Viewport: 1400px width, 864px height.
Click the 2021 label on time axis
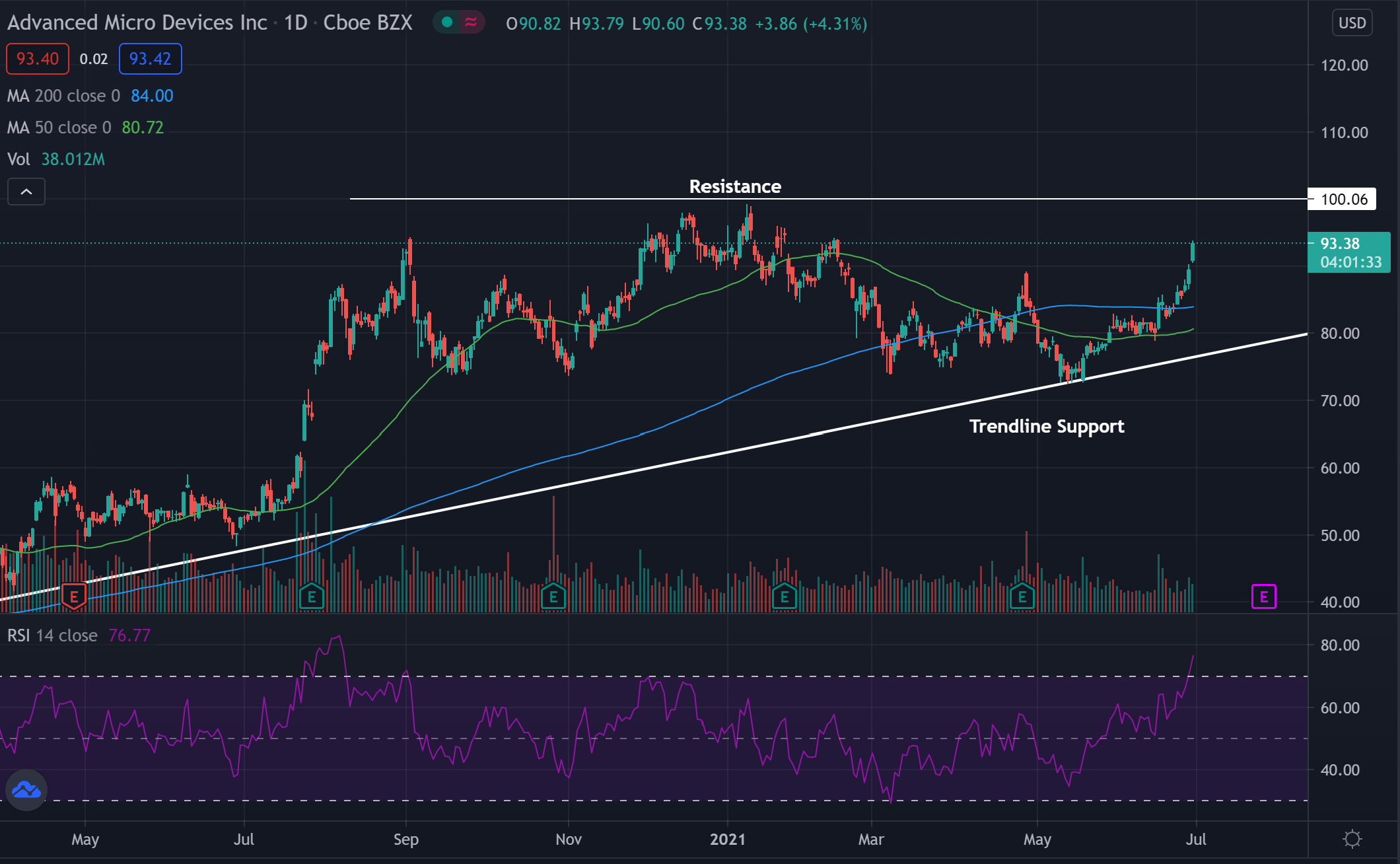[727, 839]
